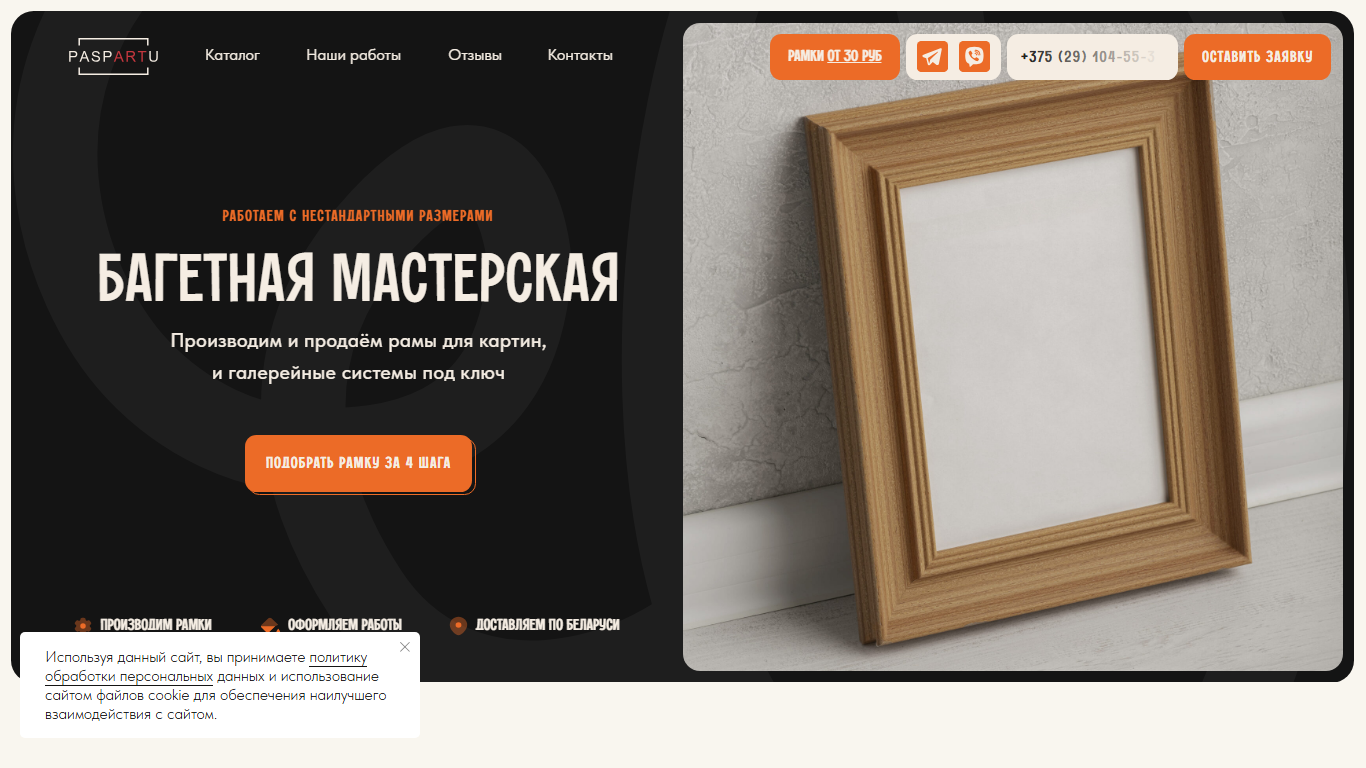Navigate to Контакты page
This screenshot has height=768, width=1366.
click(580, 55)
